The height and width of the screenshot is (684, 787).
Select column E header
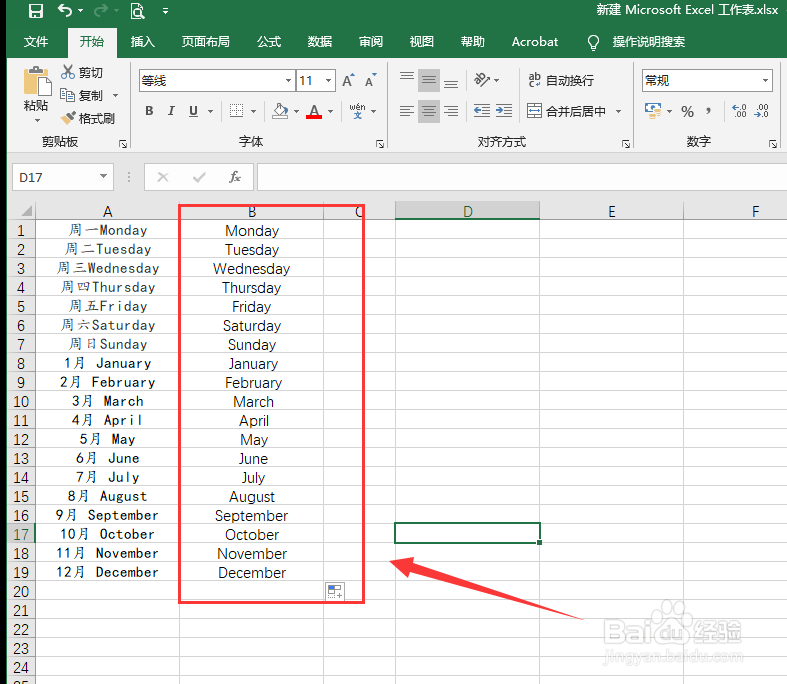(x=611, y=211)
